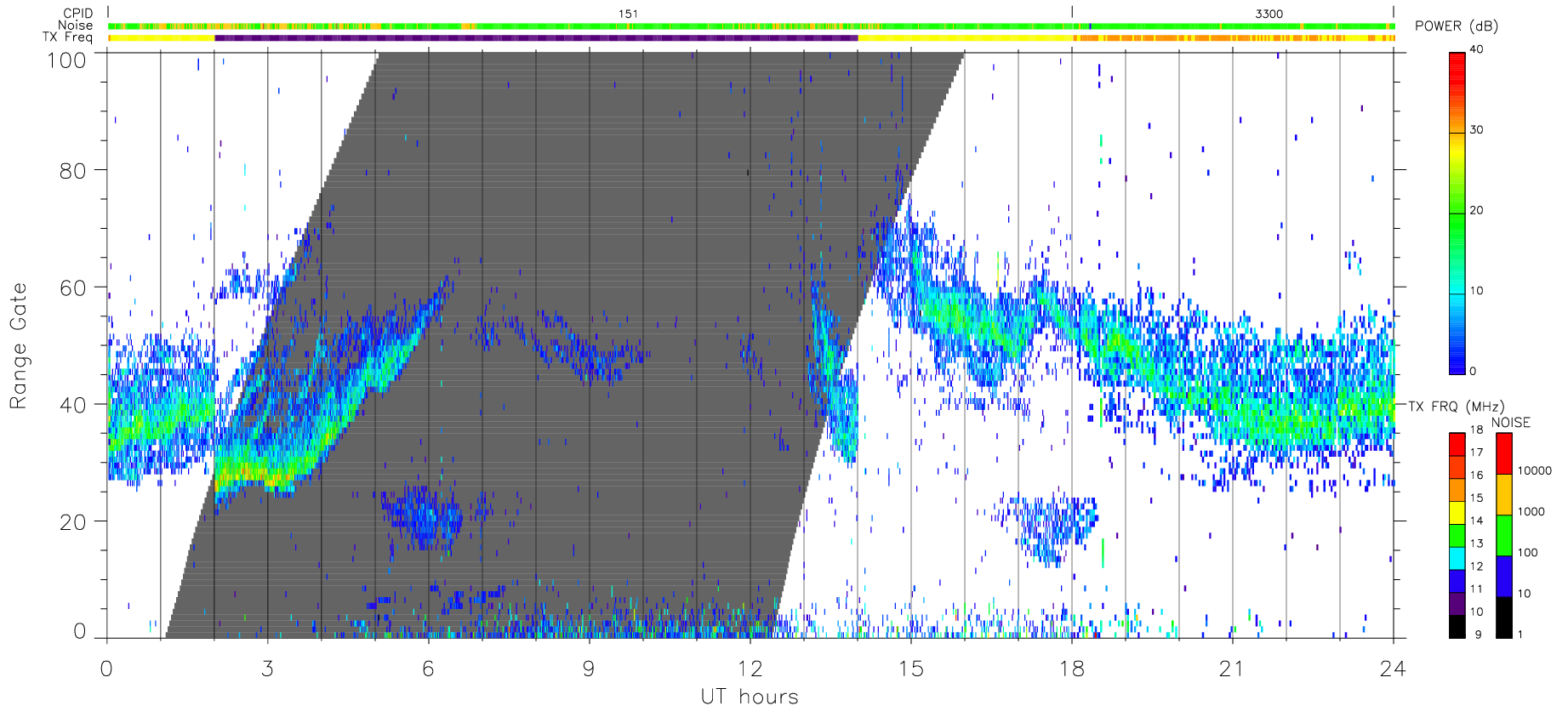Viewport: 1568px width, 723px height.
Task: Click the 1000 label on noise scale
Action: [1531, 512]
